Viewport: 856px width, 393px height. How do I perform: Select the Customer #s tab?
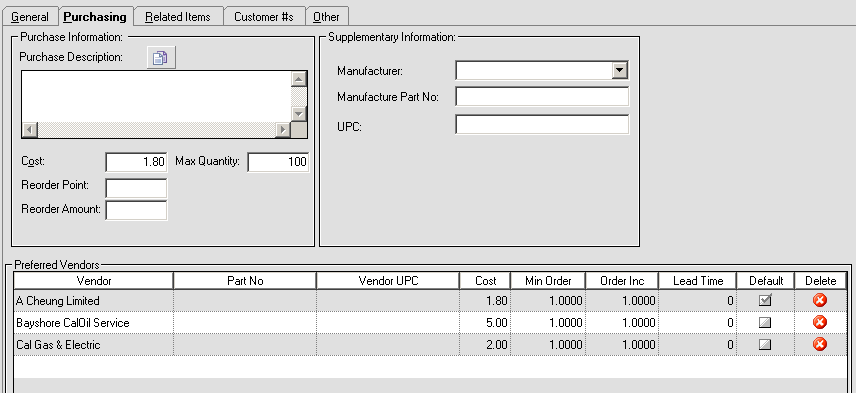tap(264, 17)
